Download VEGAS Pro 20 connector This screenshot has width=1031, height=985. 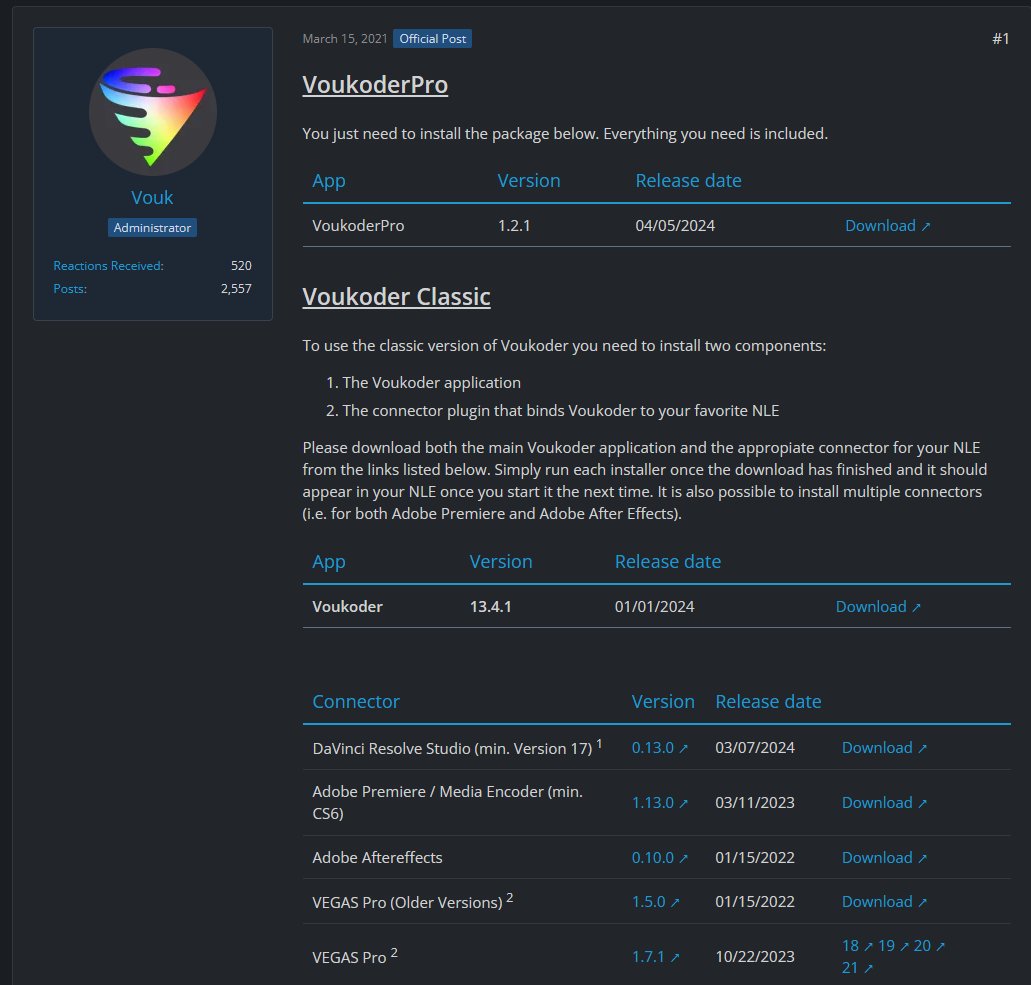click(929, 946)
